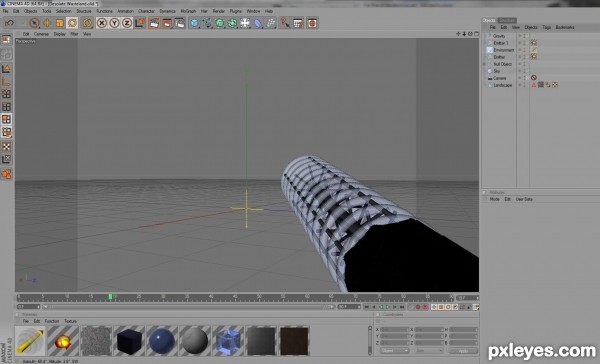
Task: Select the yellow tube material thumbnail
Action: coord(30,341)
